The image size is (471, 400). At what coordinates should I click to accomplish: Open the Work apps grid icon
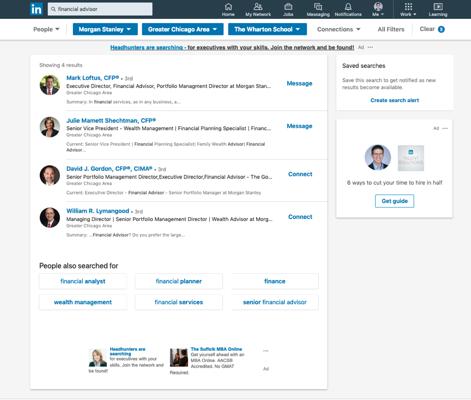408,7
